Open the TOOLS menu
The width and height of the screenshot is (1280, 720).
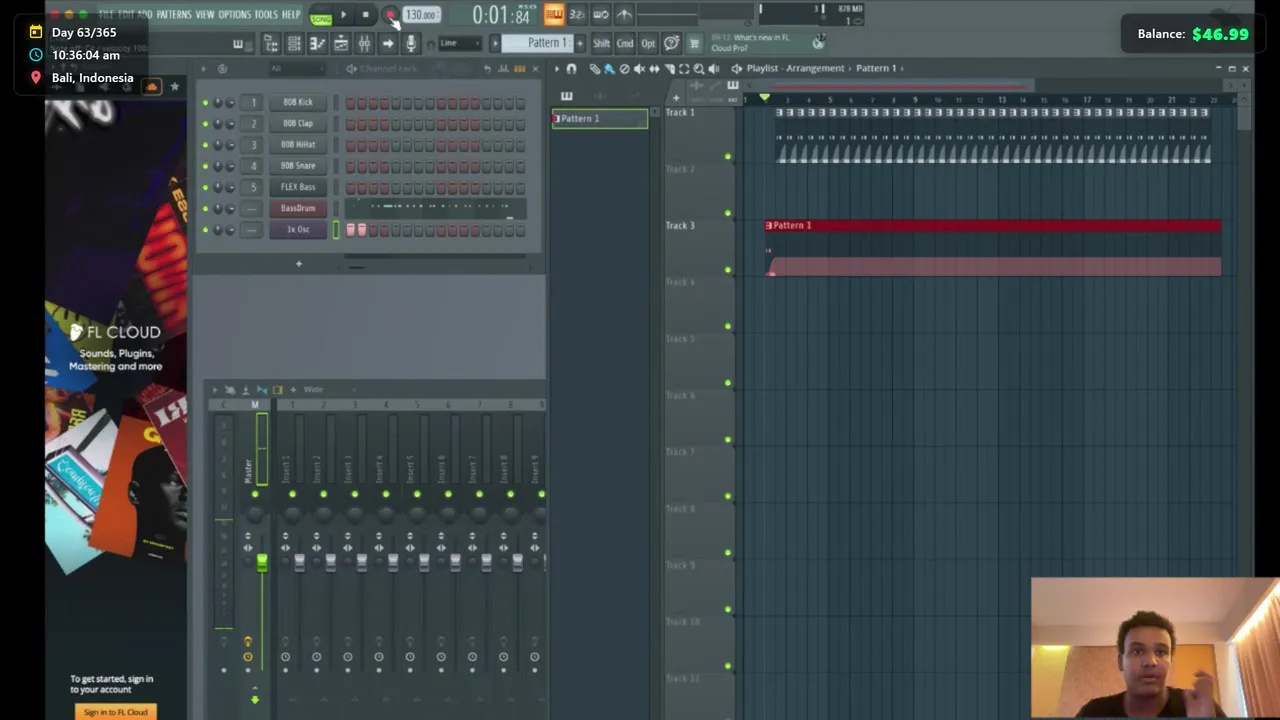(x=266, y=15)
